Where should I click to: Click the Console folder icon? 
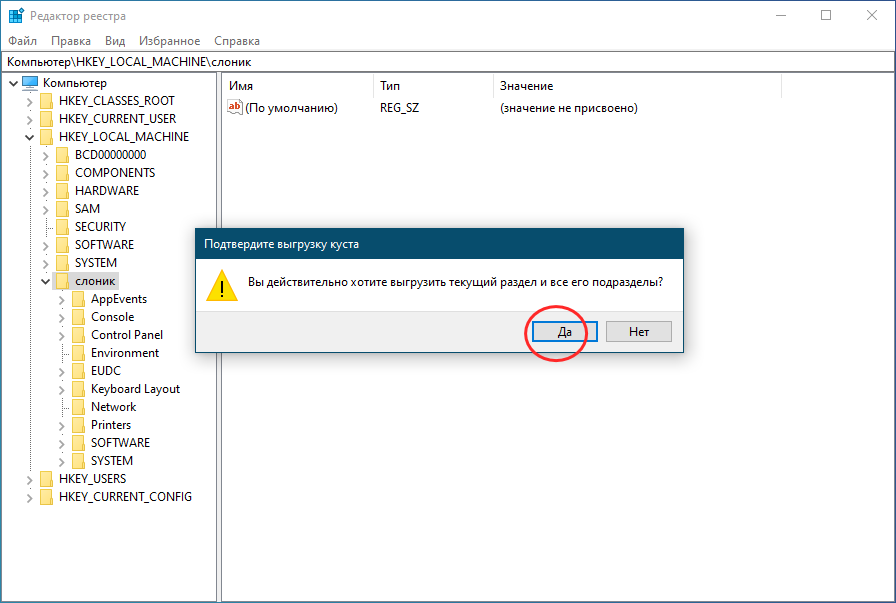(79, 317)
